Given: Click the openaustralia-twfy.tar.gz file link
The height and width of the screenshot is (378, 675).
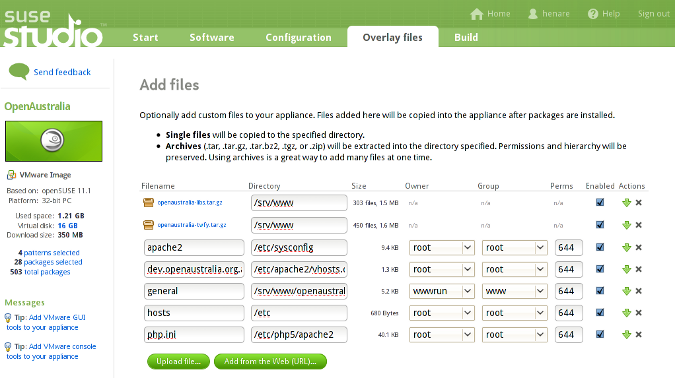Looking at the screenshot, I should (x=192, y=225).
